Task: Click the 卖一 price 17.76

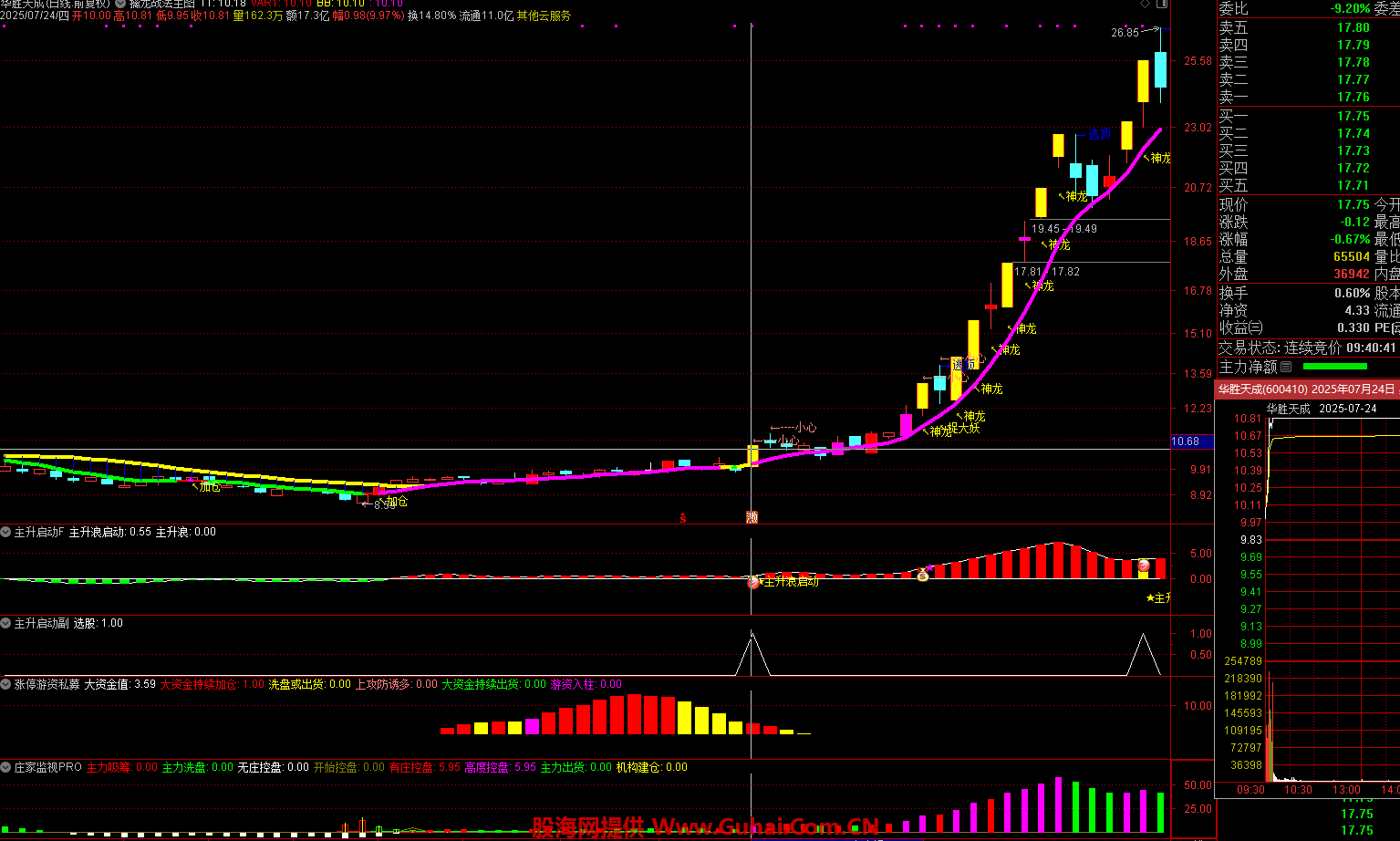Action: [x=1353, y=97]
